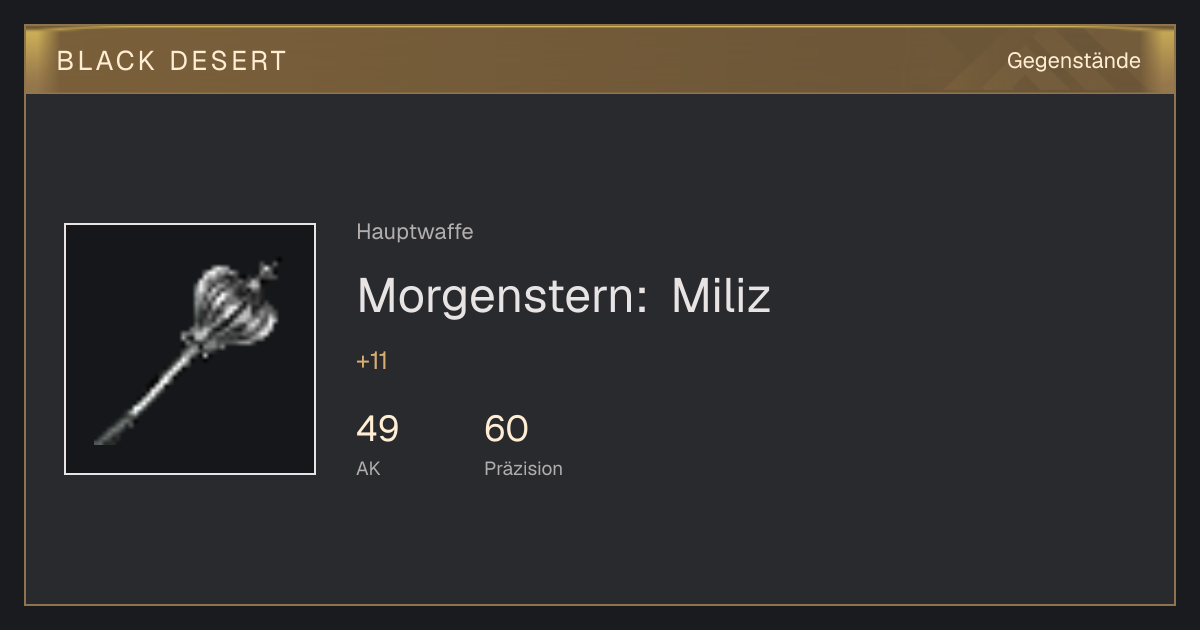Click the Präzision stat label
This screenshot has height=630, width=1200.
pyautogui.click(x=523, y=468)
